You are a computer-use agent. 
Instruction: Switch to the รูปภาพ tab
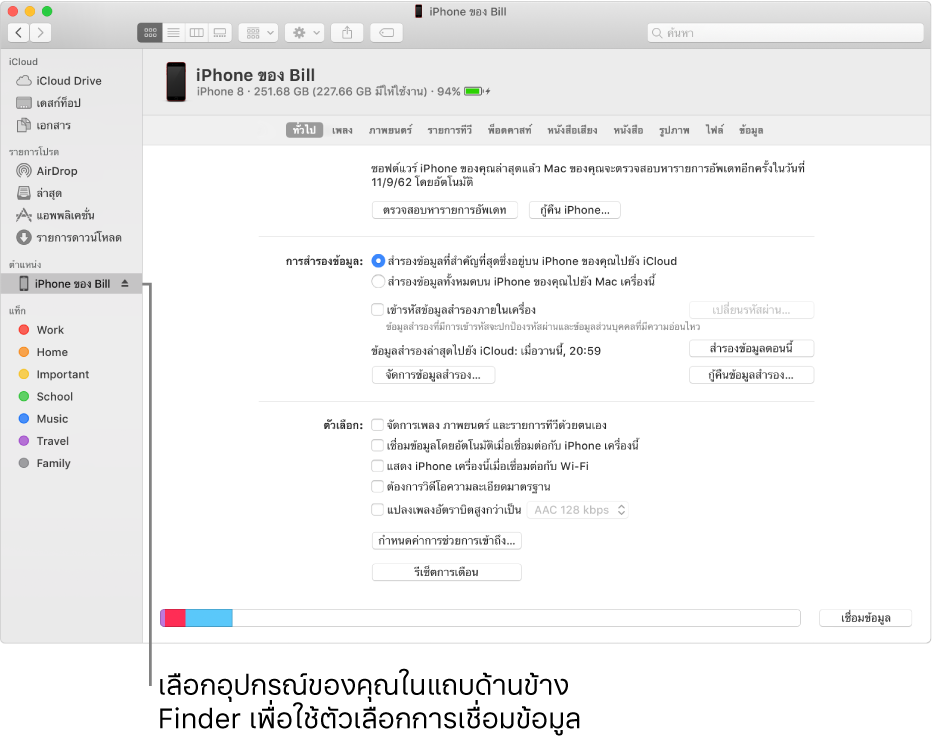674,130
